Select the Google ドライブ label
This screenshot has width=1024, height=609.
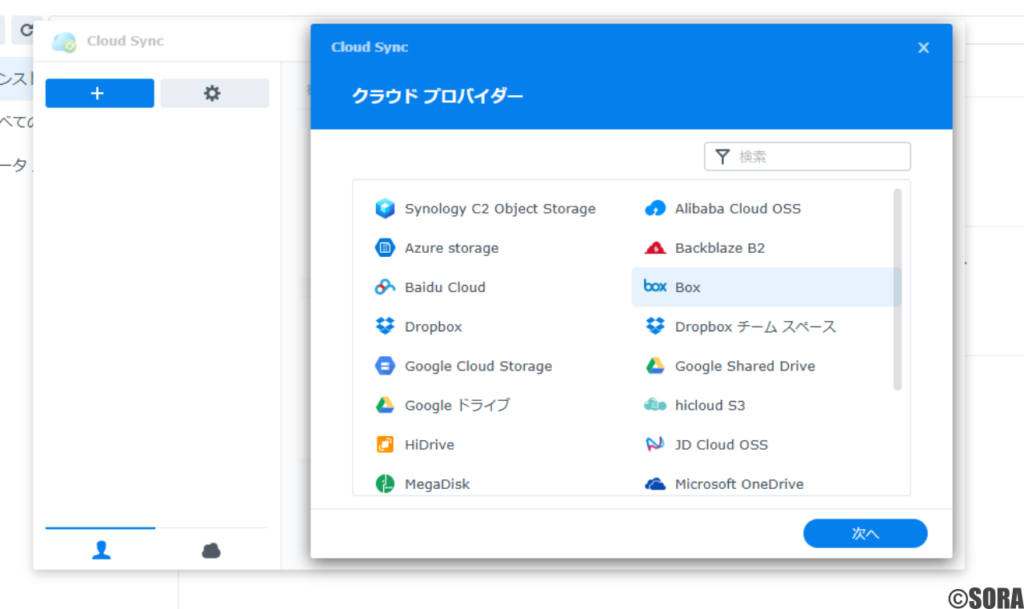pos(458,405)
